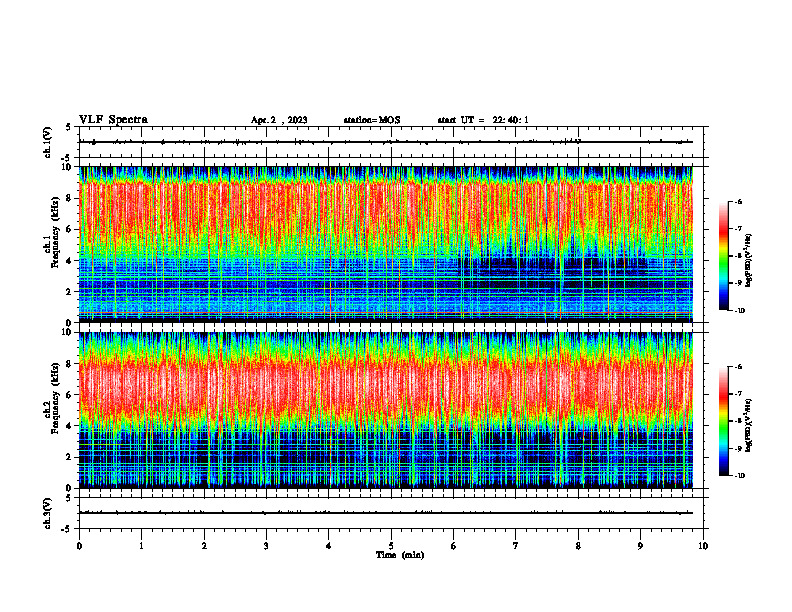Click time axis tick label "1"
Viewport: 792px width, 612px height.
click(x=141, y=546)
